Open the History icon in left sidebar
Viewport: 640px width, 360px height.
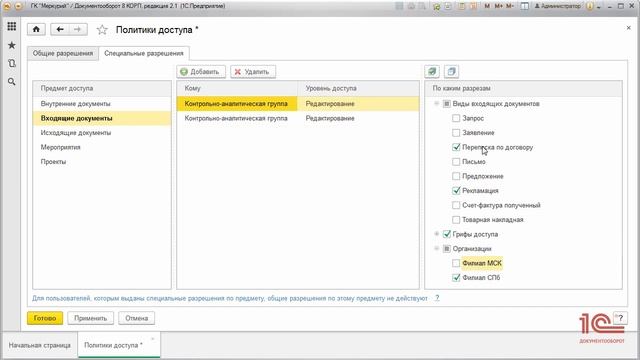pos(11,63)
